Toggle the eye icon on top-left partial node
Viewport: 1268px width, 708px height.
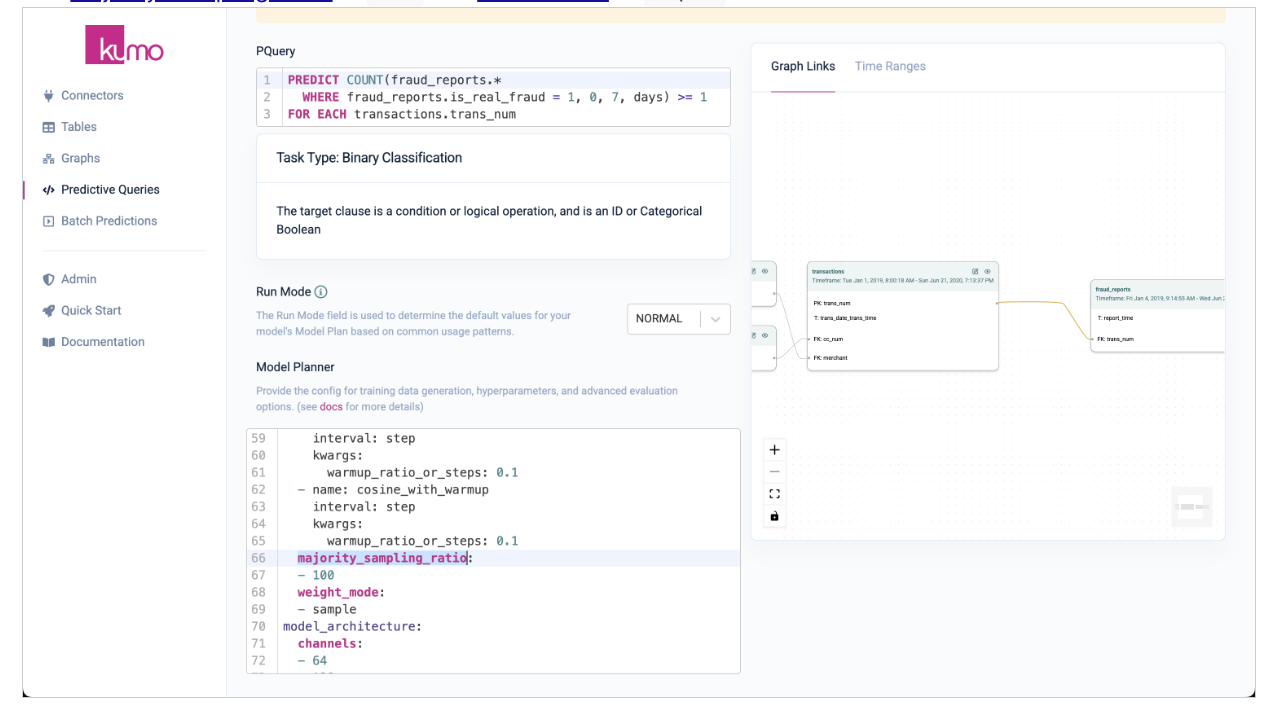pos(765,270)
